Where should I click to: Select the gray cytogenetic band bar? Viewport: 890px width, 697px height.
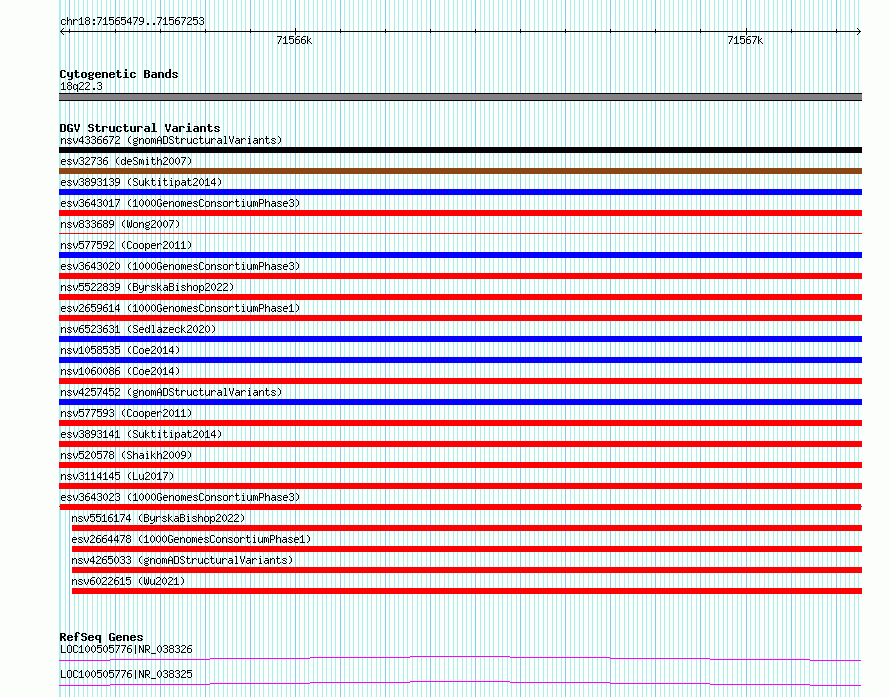[x=460, y=97]
